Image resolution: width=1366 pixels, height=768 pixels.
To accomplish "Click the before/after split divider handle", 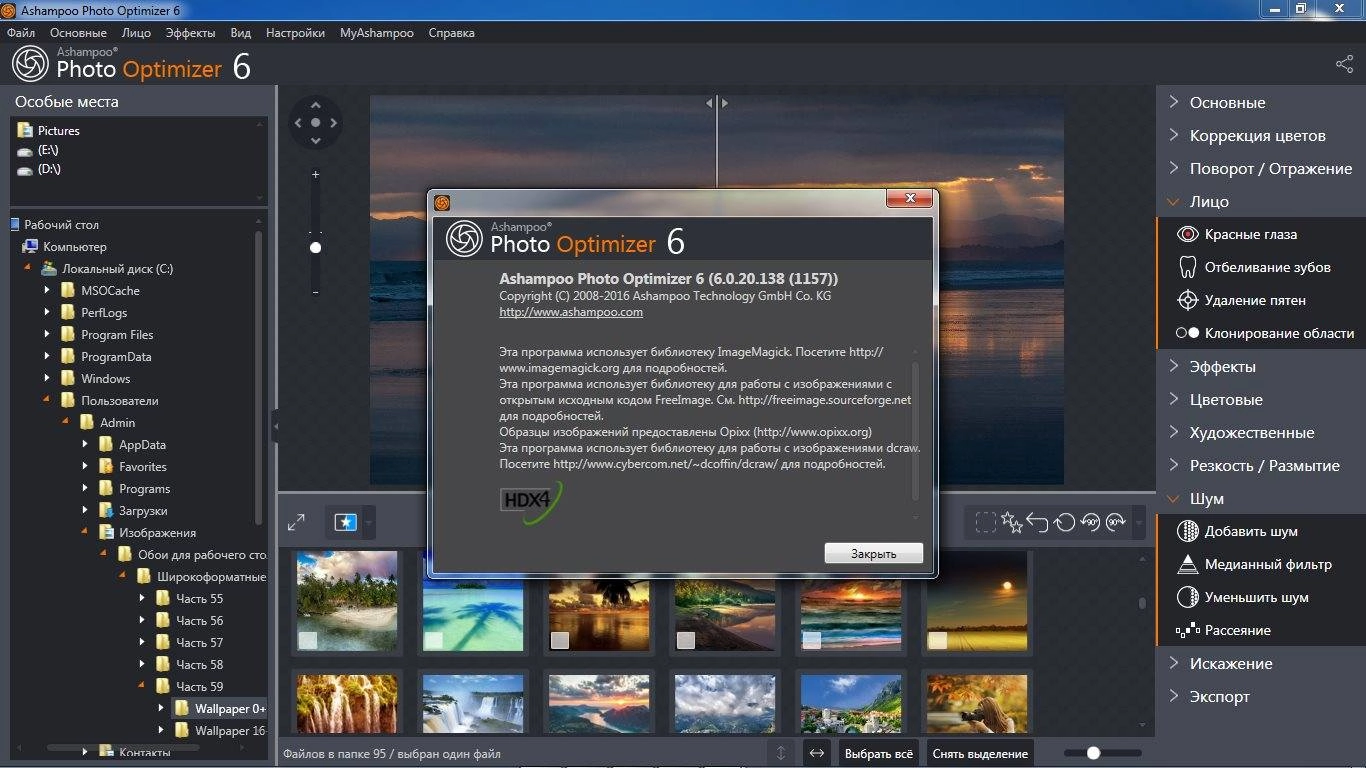I will [x=717, y=102].
